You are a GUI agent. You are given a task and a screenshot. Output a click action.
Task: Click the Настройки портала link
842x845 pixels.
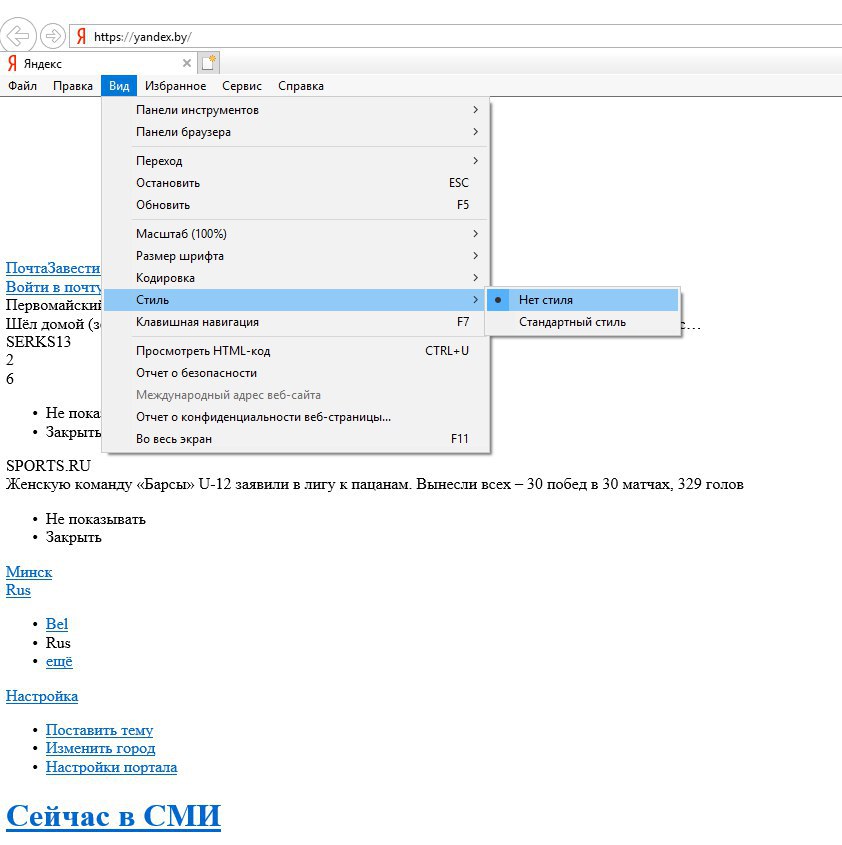pyautogui.click(x=112, y=767)
